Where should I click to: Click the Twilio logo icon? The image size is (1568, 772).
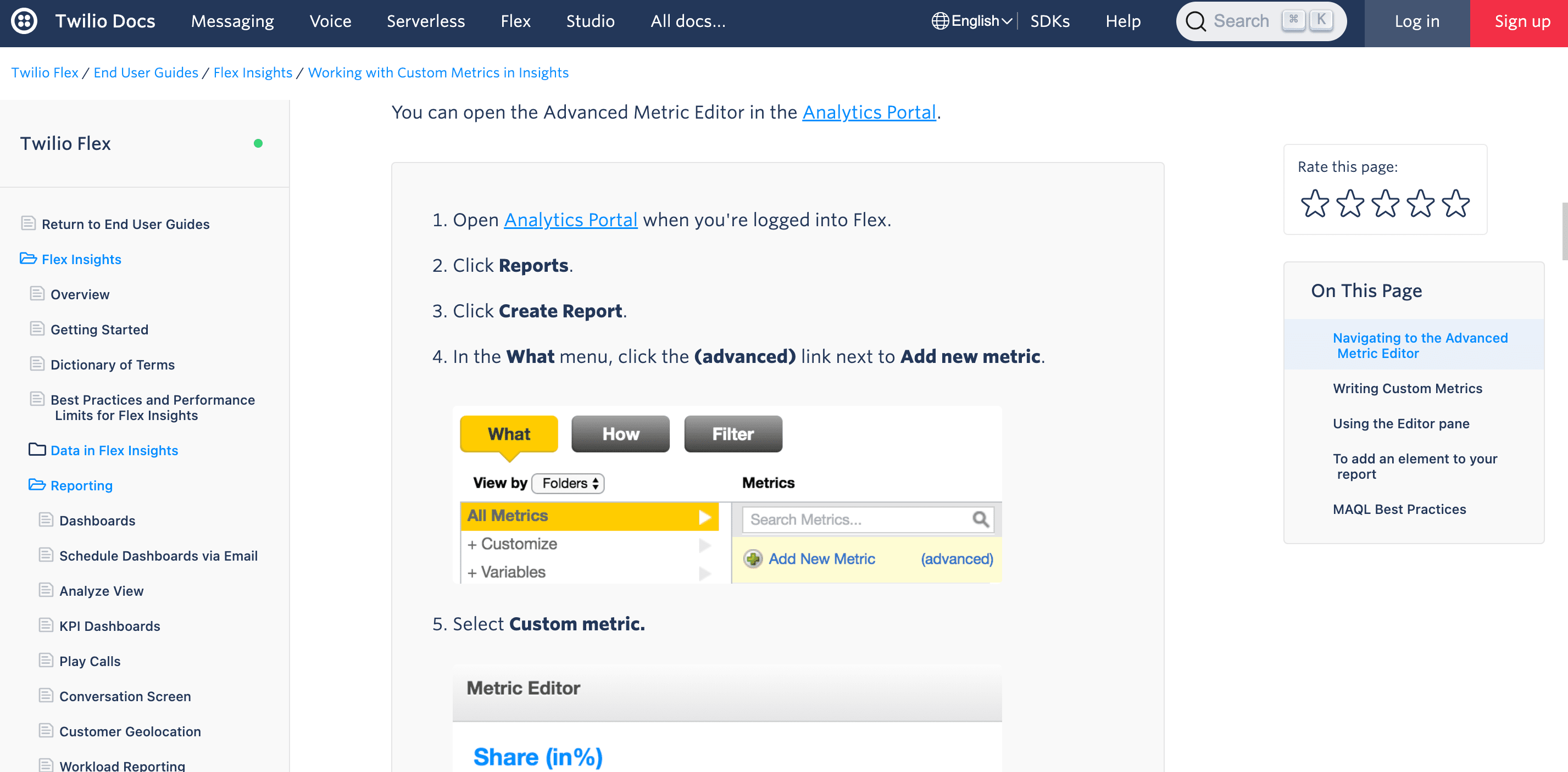pos(24,21)
